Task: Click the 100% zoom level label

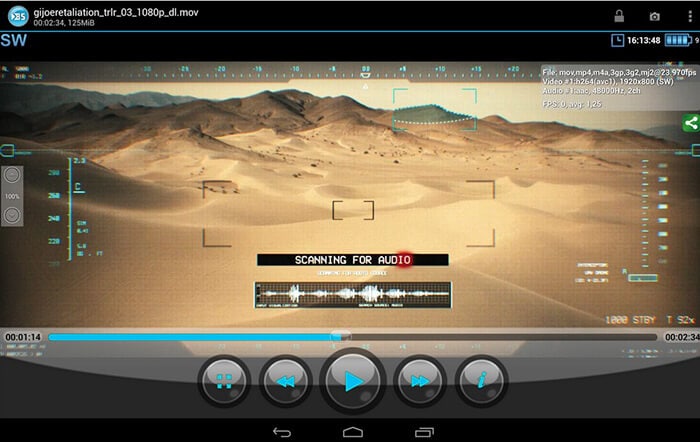Action: 12,196
